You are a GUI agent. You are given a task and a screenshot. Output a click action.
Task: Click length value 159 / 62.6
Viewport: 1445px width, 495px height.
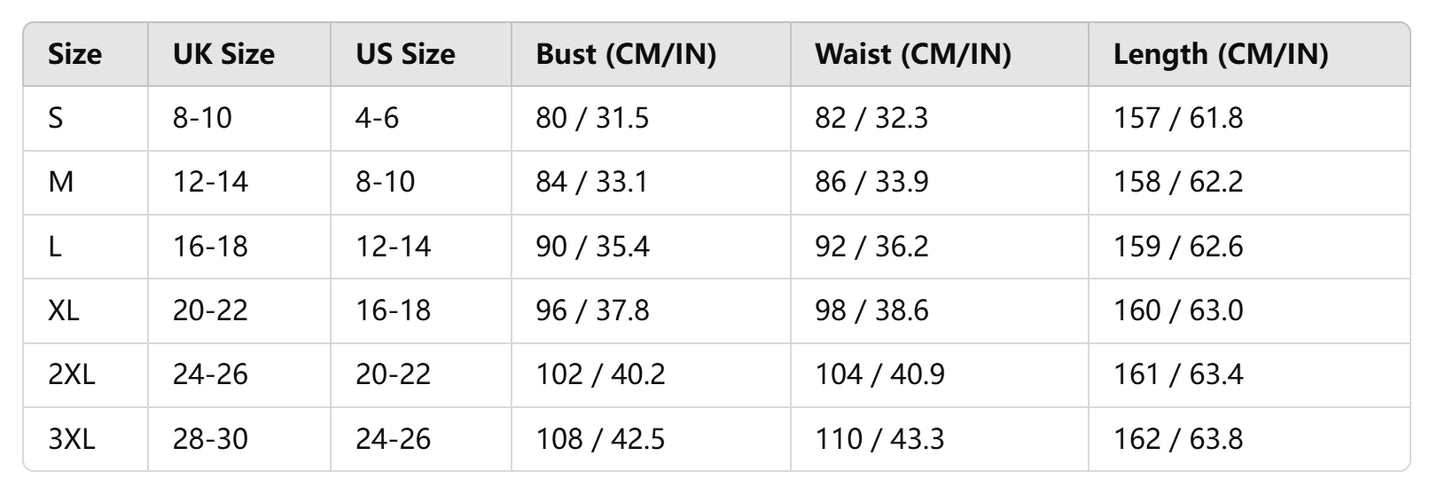[x=1178, y=247]
